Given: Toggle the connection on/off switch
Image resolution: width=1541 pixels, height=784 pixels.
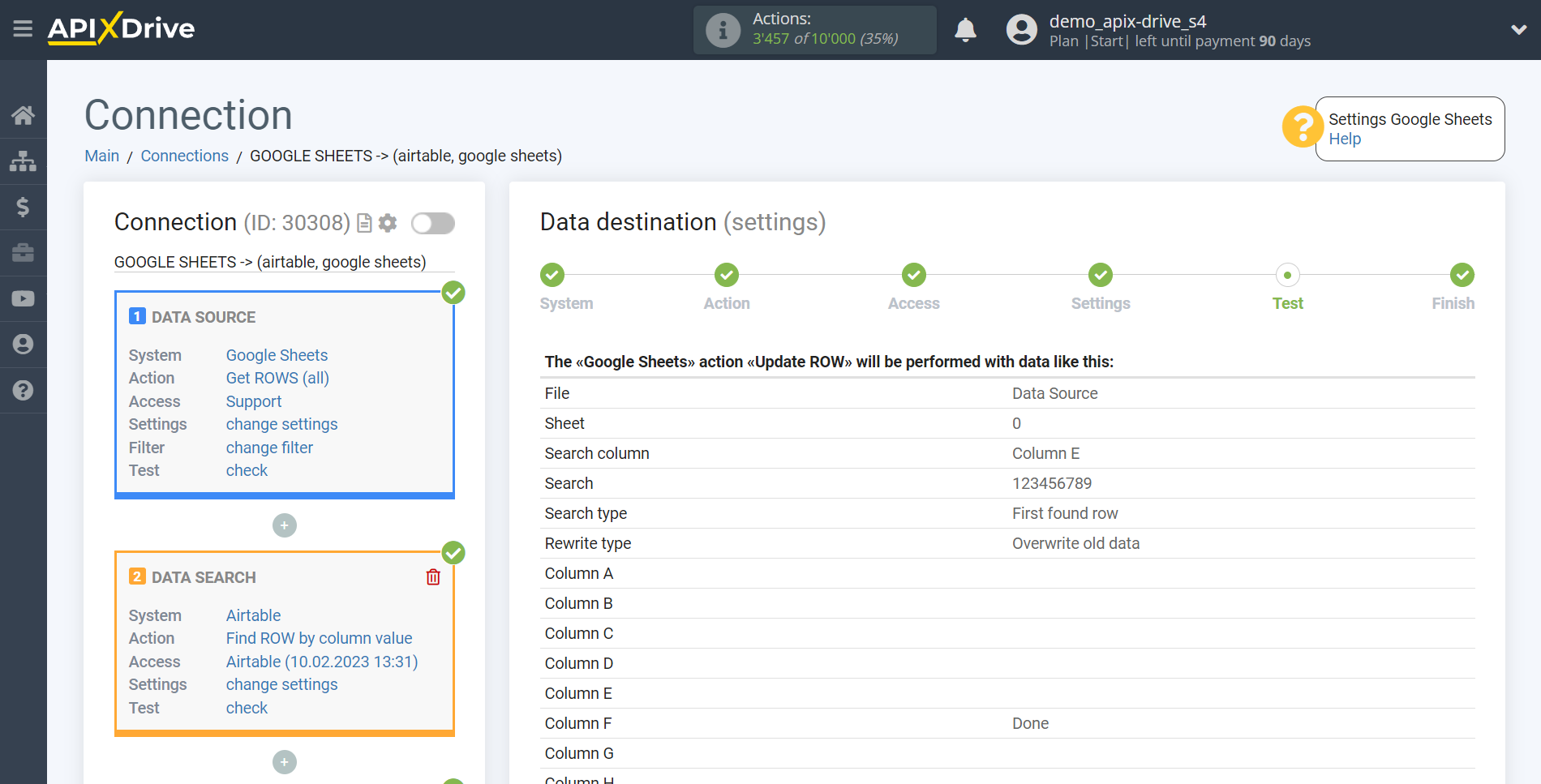Looking at the screenshot, I should point(432,223).
